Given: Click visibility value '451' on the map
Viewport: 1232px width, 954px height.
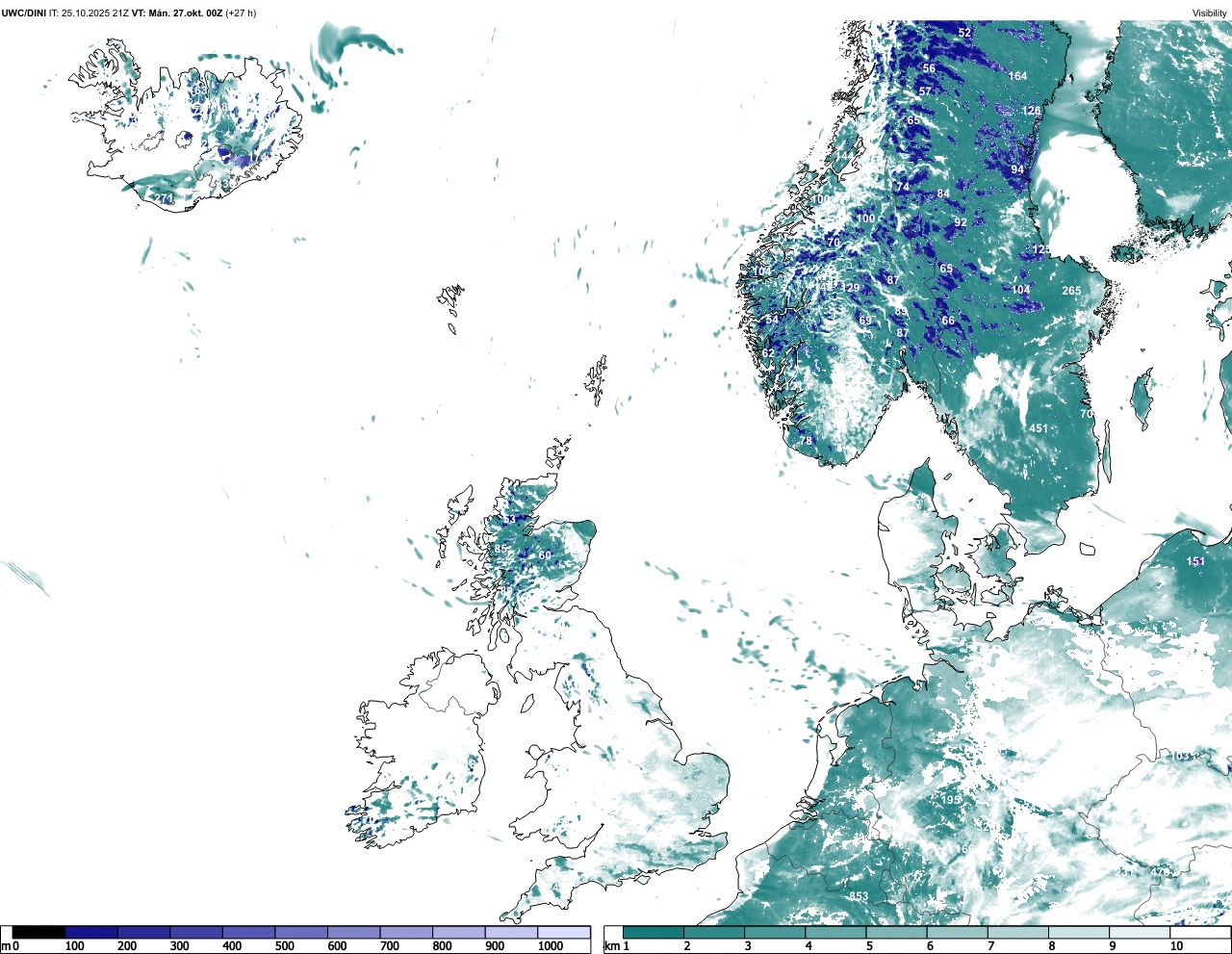Looking at the screenshot, I should tap(1039, 429).
